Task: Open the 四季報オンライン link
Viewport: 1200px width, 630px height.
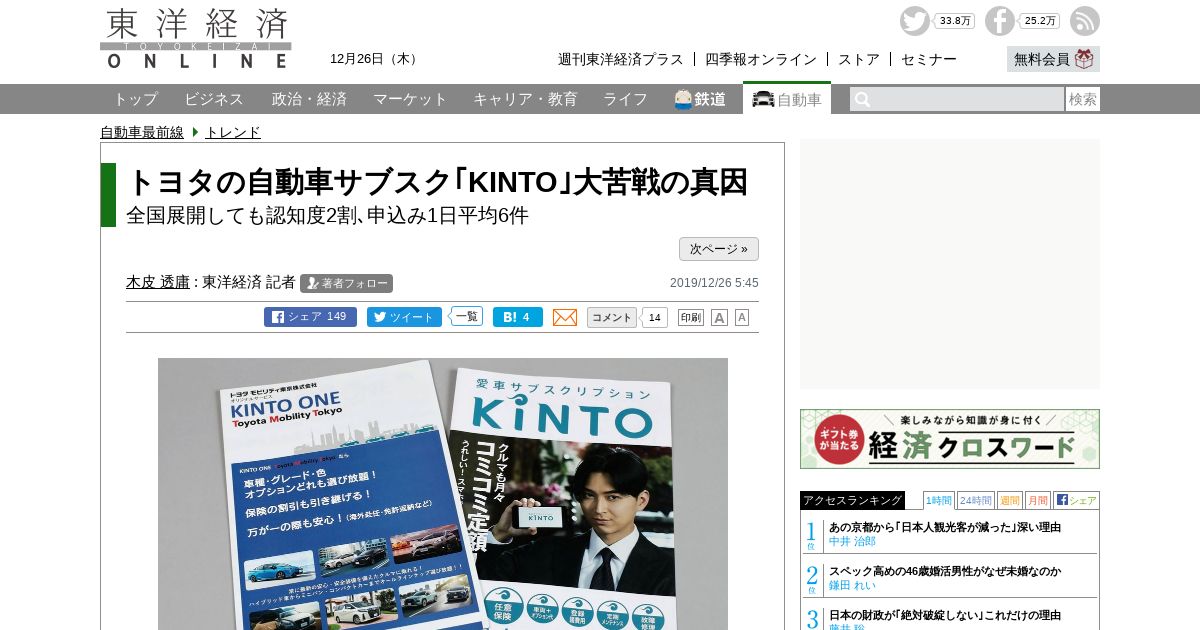Action: 761,59
